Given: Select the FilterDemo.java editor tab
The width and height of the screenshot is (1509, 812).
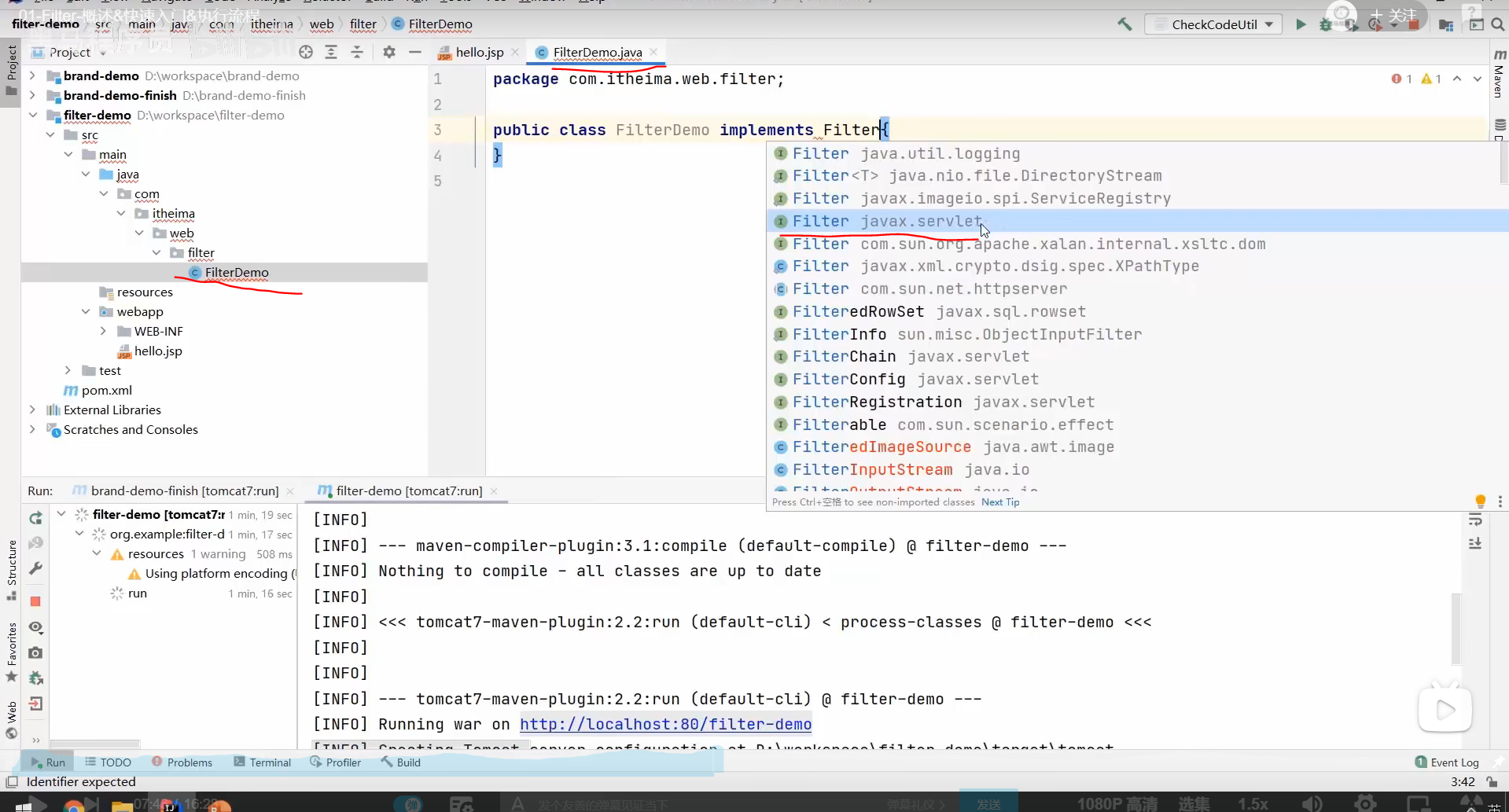Looking at the screenshot, I should click(x=597, y=52).
